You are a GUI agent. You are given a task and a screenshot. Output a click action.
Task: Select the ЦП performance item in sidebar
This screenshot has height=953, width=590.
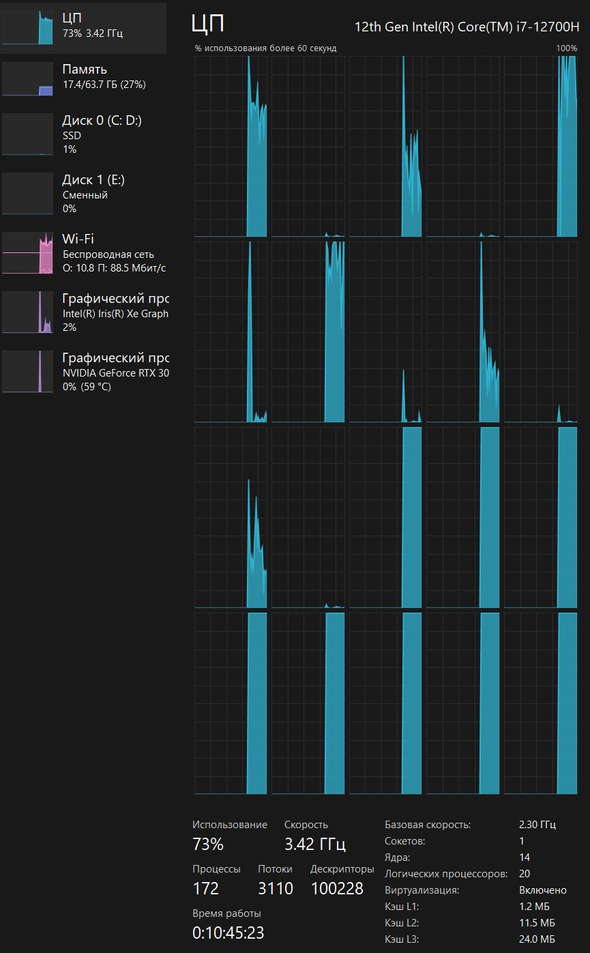[x=83, y=27]
